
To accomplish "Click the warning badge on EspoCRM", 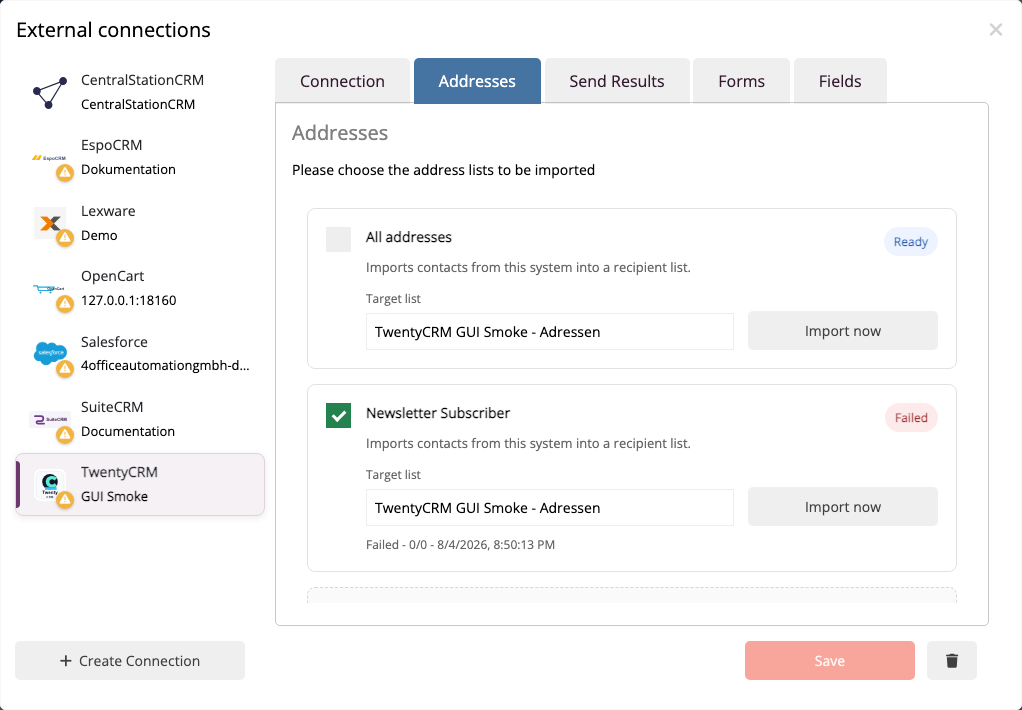I will (x=65, y=173).
